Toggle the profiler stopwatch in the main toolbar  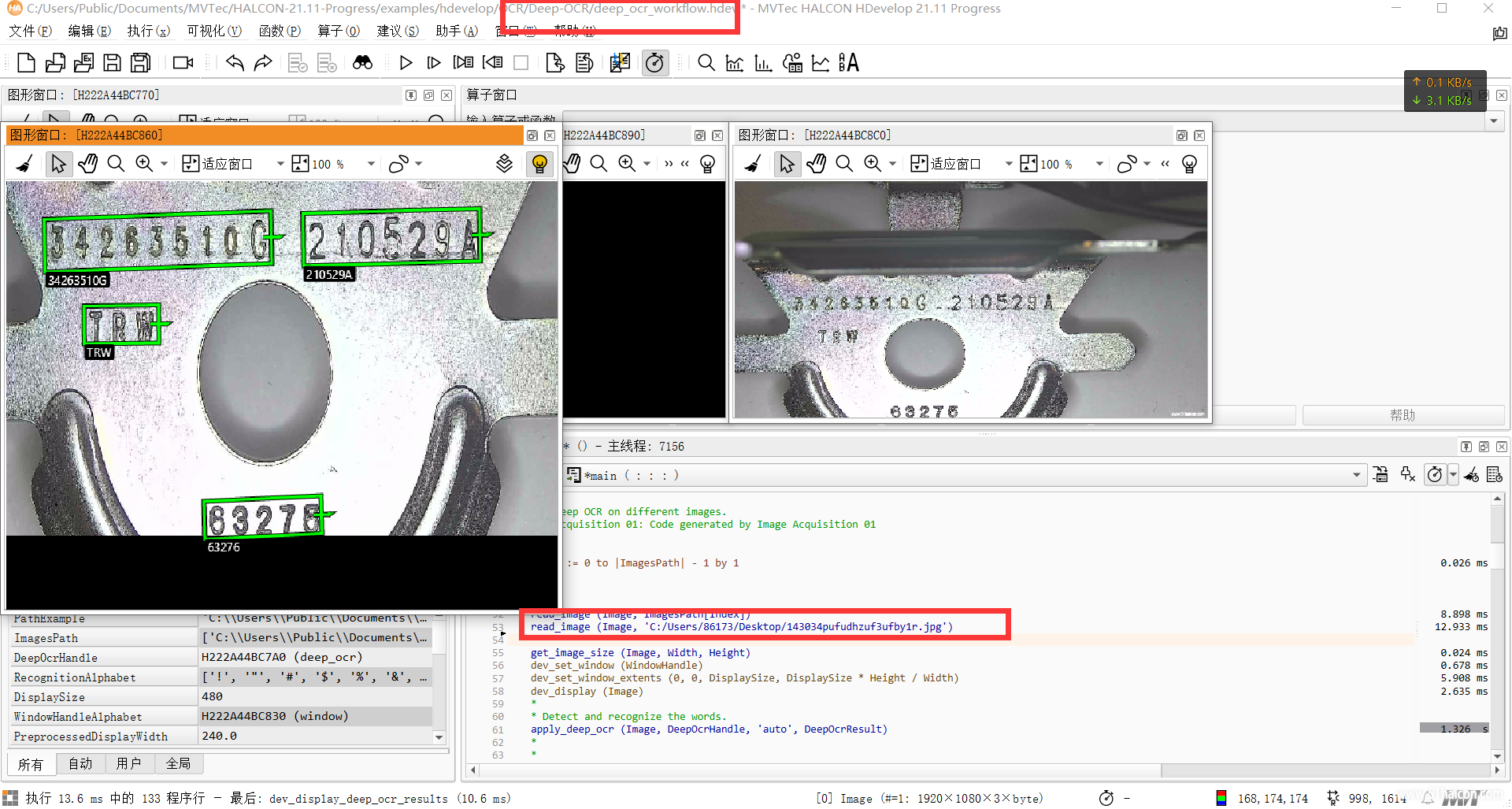pyautogui.click(x=654, y=63)
